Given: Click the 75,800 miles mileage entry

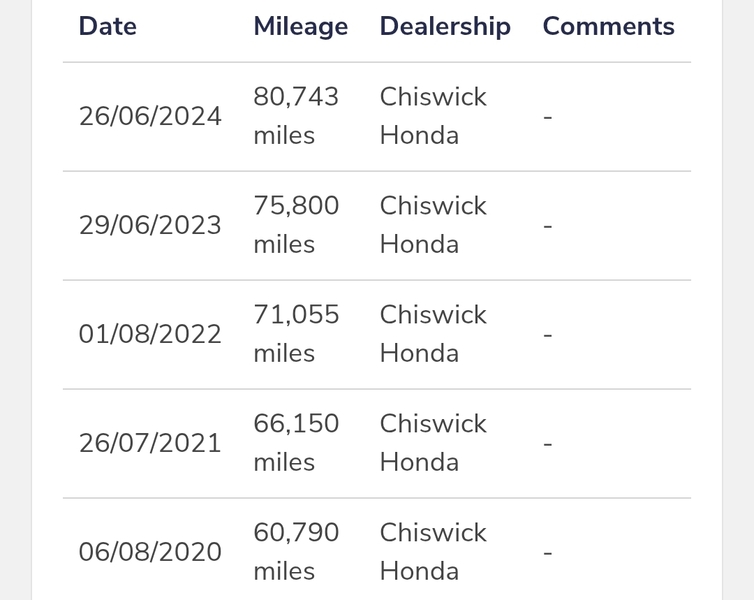Looking at the screenshot, I should [x=296, y=225].
